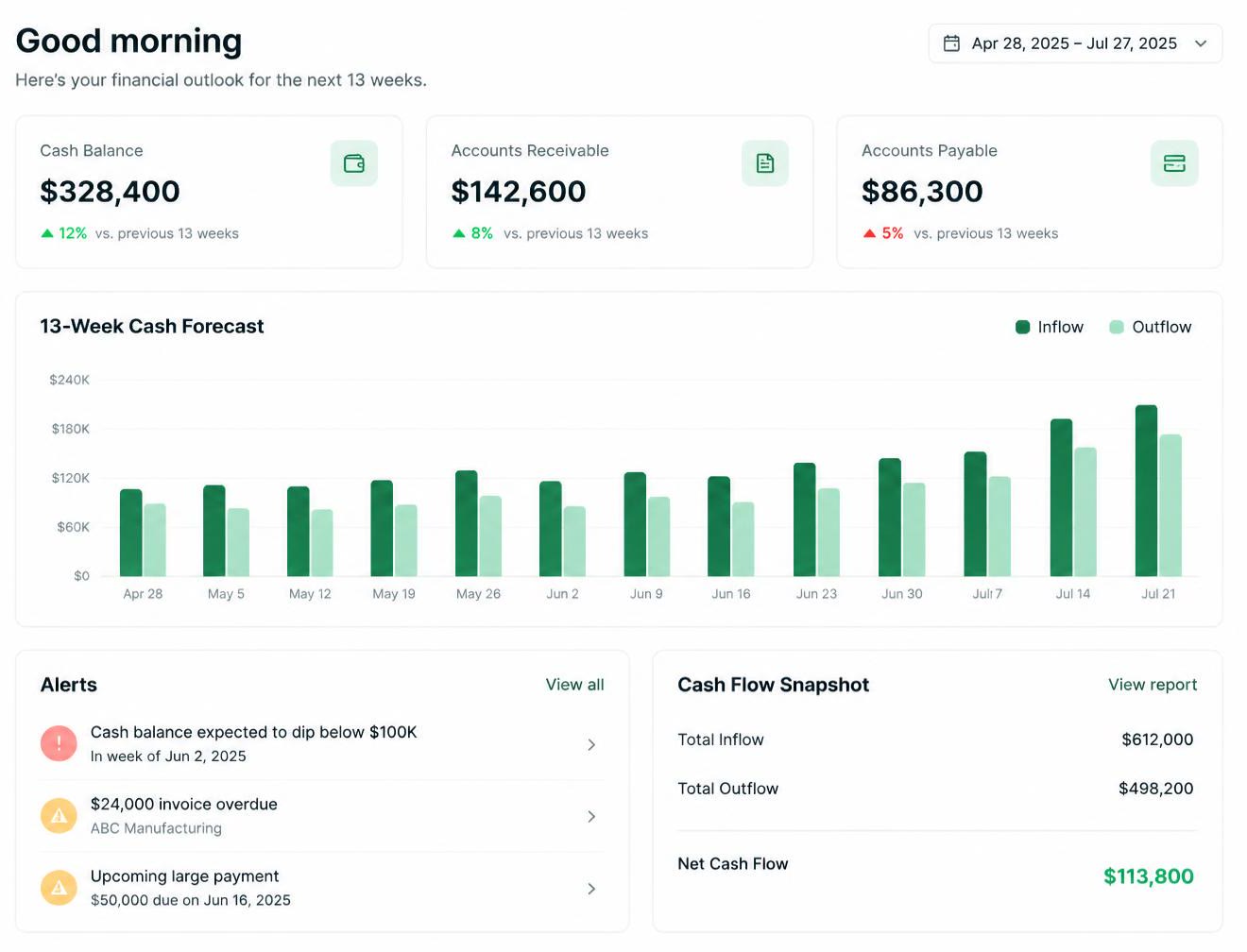The image size is (1247, 952).
Task: Click the Total Outflow value $498,200
Action: point(1156,789)
